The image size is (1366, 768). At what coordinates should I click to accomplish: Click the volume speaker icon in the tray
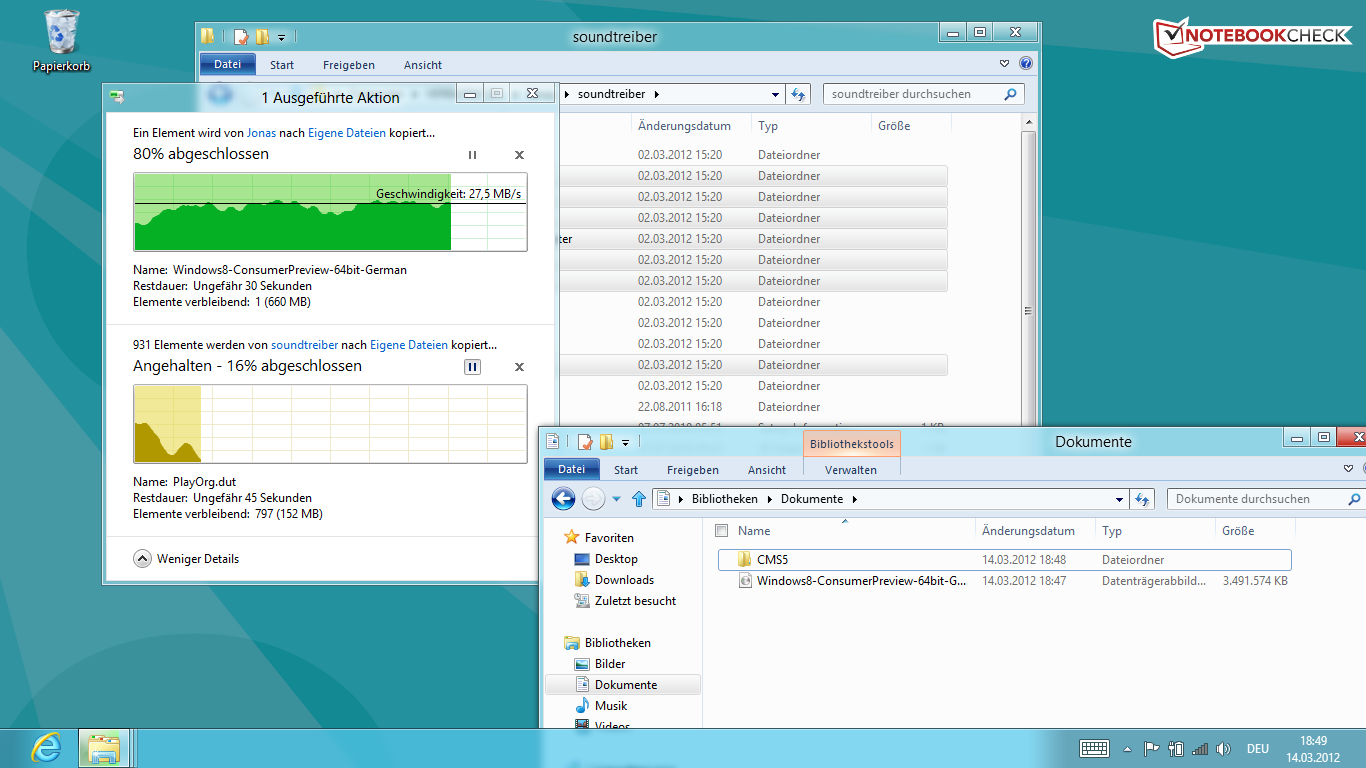tap(1222, 748)
